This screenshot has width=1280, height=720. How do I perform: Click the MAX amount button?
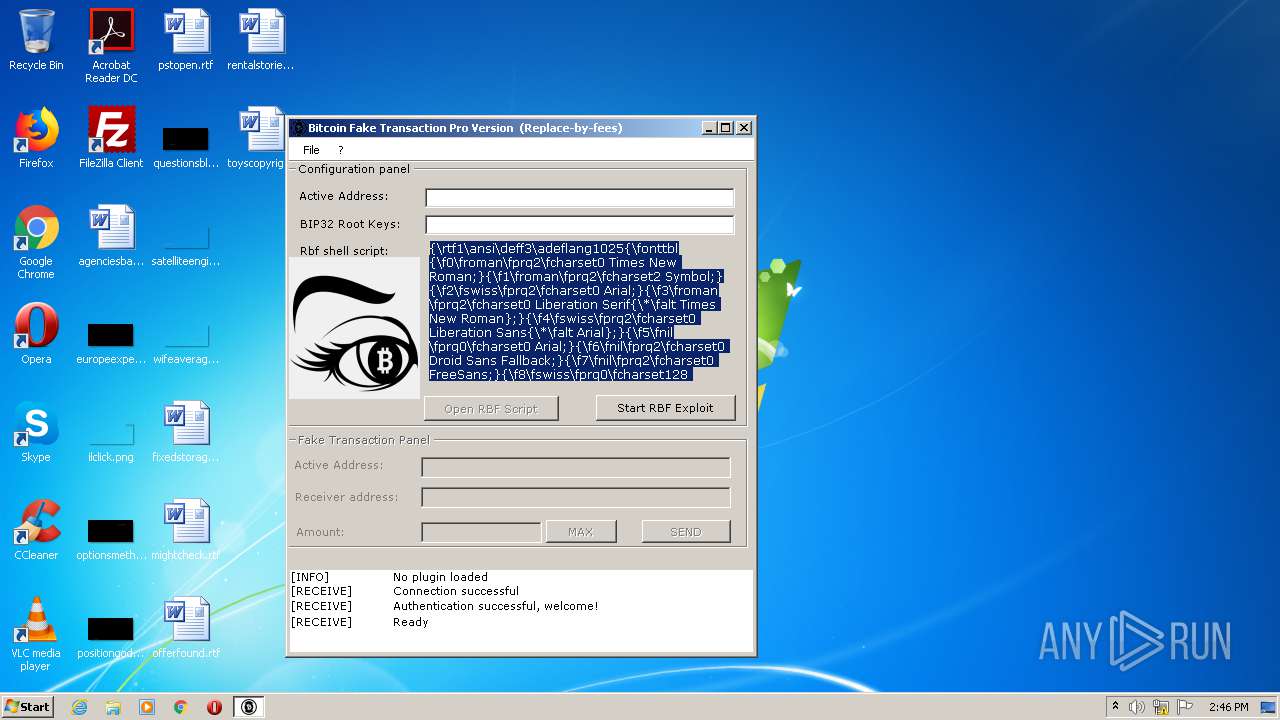pyautogui.click(x=581, y=532)
